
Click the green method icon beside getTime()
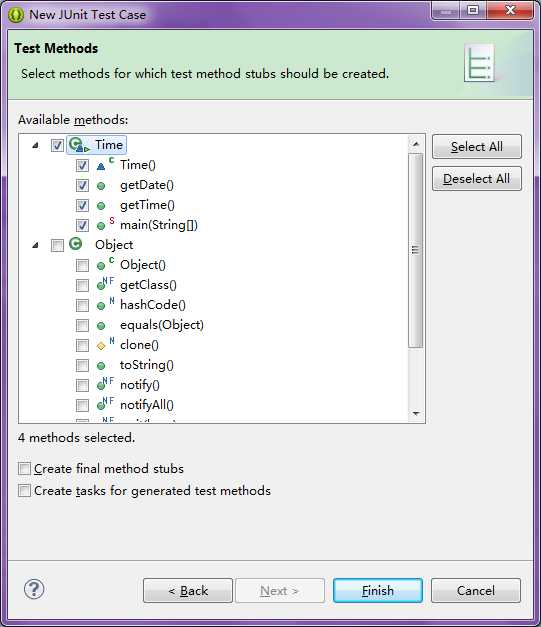click(101, 206)
